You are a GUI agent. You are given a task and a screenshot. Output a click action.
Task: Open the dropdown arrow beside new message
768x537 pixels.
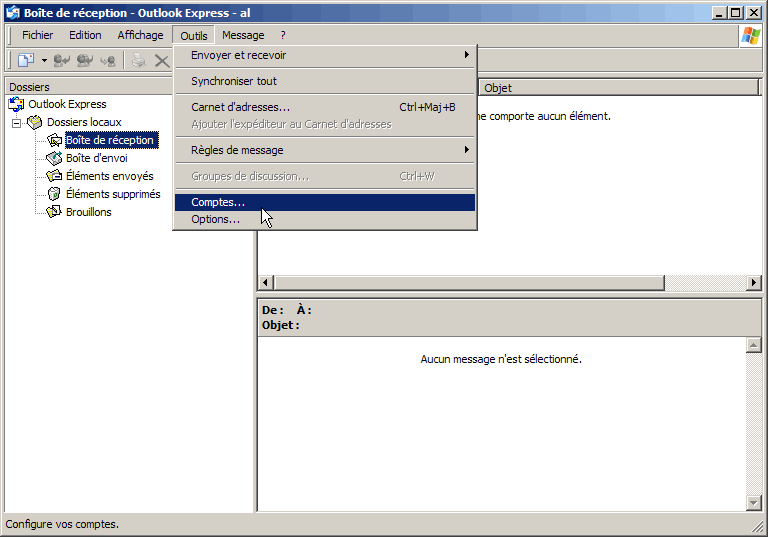[x=44, y=61]
